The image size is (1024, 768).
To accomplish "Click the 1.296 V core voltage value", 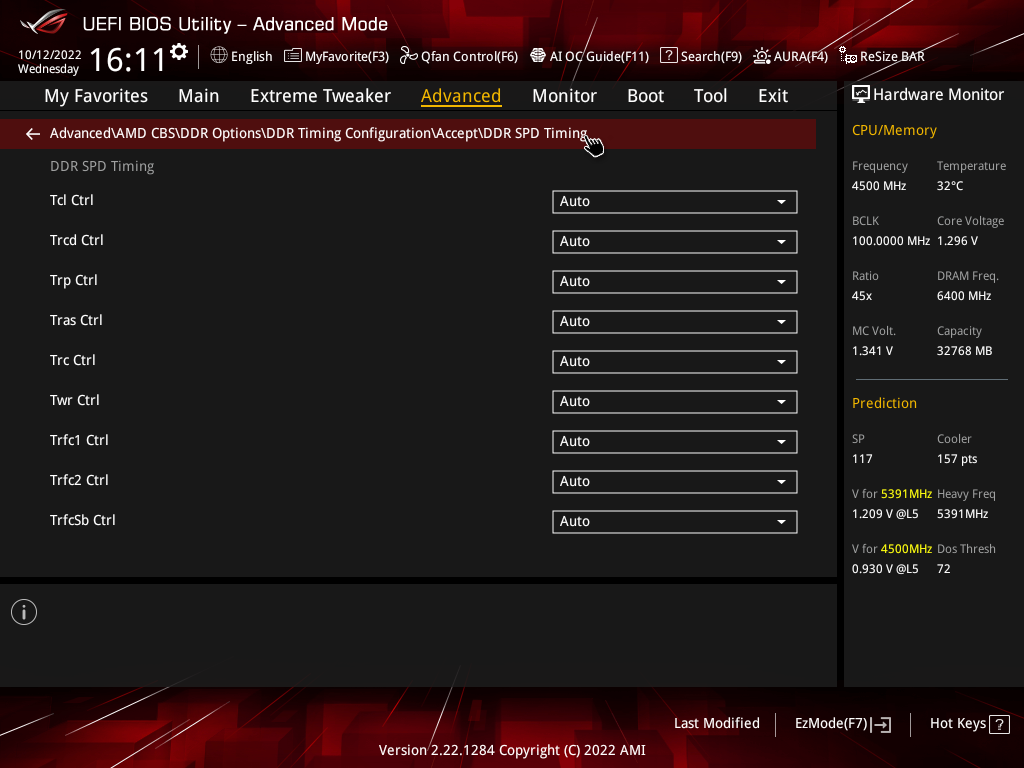I will pos(957,241).
